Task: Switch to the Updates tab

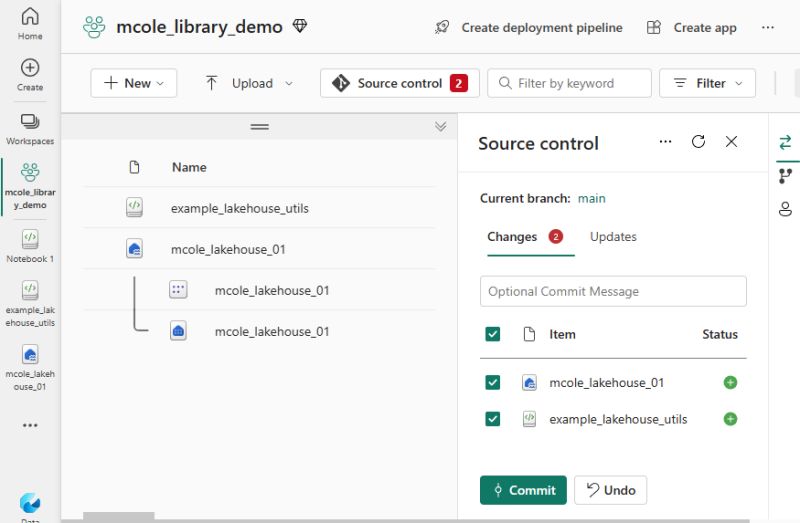Action: [x=613, y=237]
